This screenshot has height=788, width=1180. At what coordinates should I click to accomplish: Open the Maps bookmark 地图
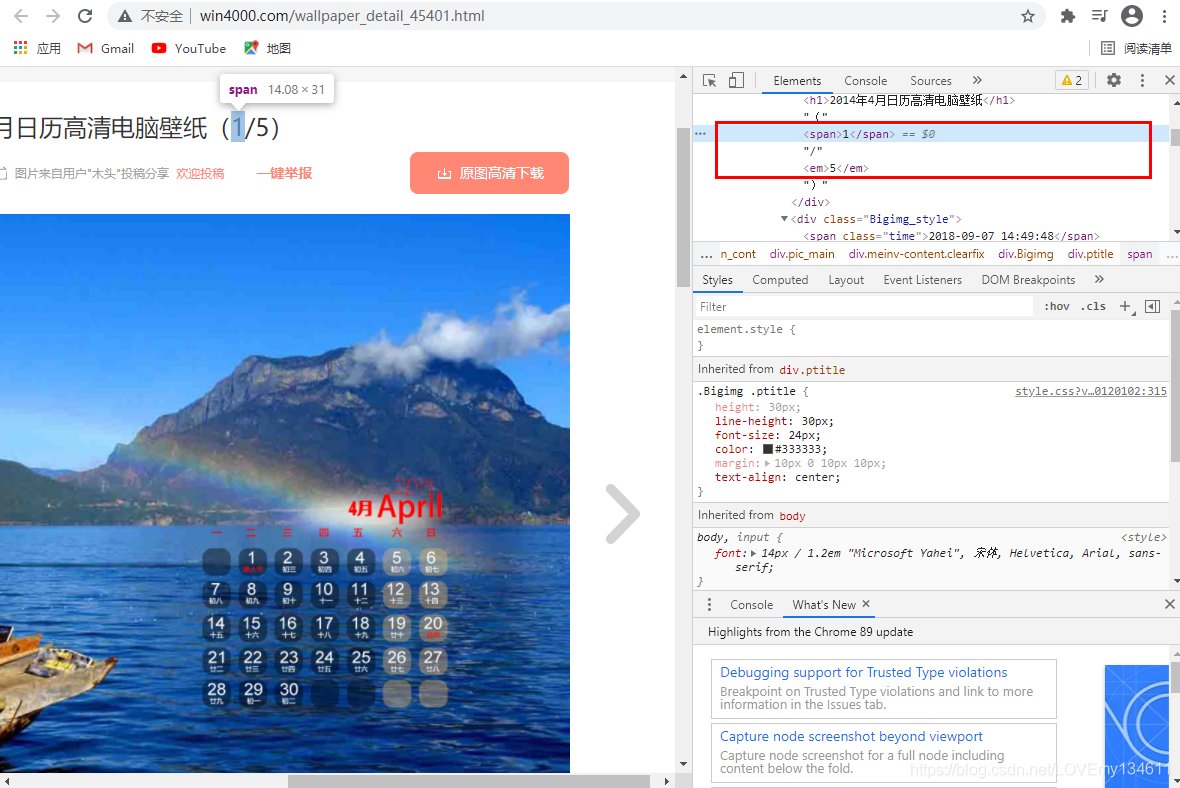coord(268,48)
